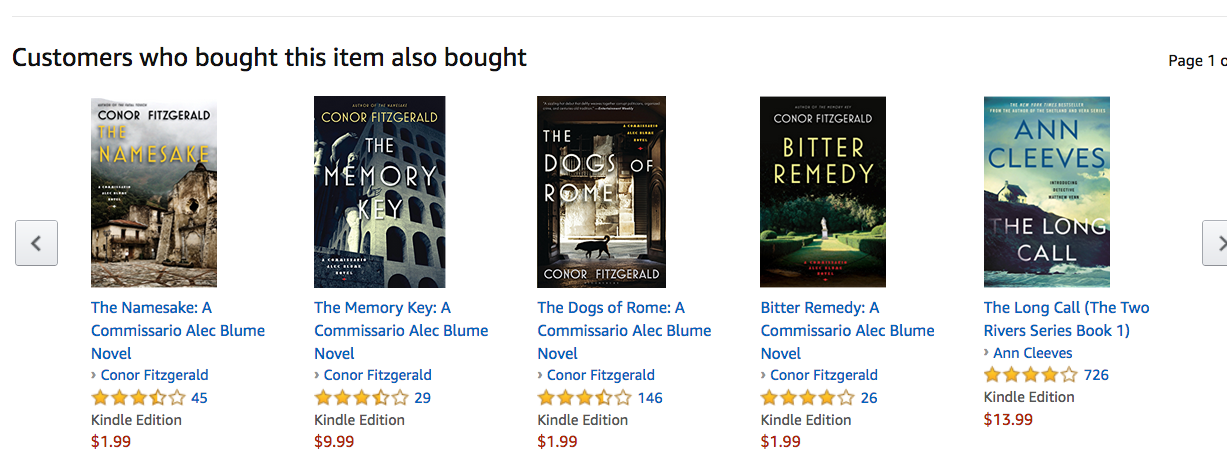Open the 146 reviews count link

coord(650,398)
